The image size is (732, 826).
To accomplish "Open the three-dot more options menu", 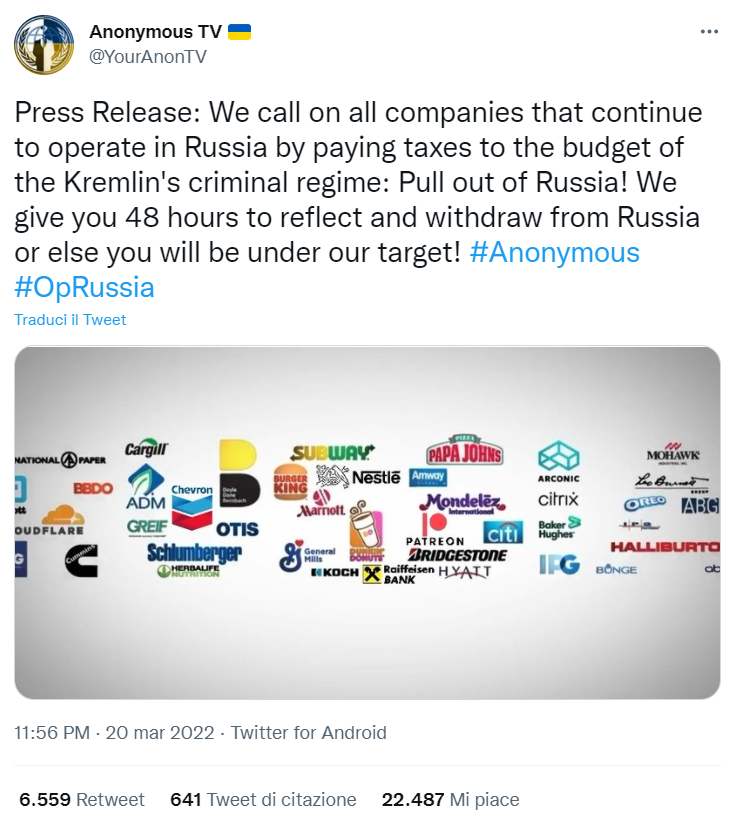I will point(709,31).
